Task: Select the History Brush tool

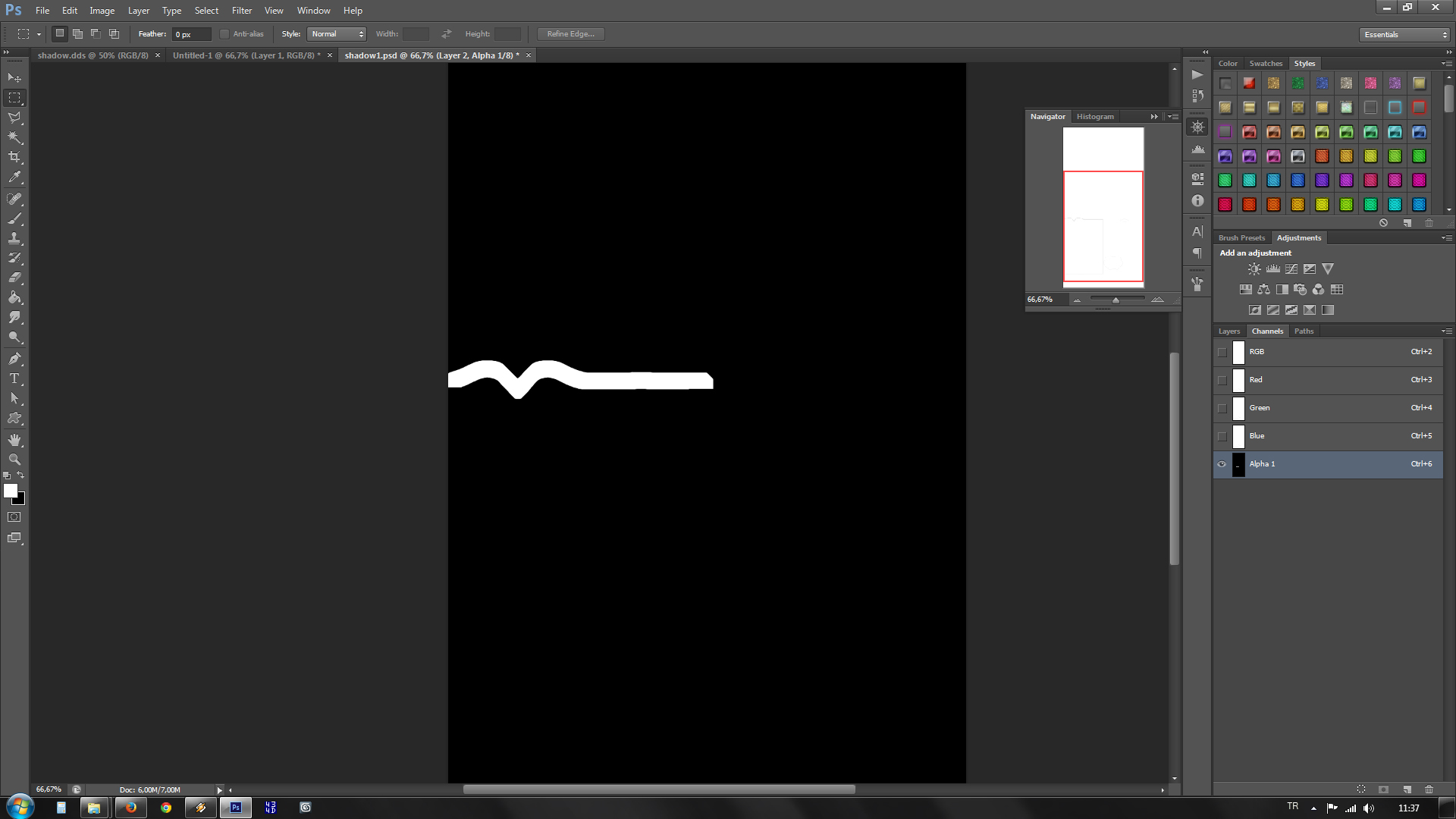Action: coord(14,258)
